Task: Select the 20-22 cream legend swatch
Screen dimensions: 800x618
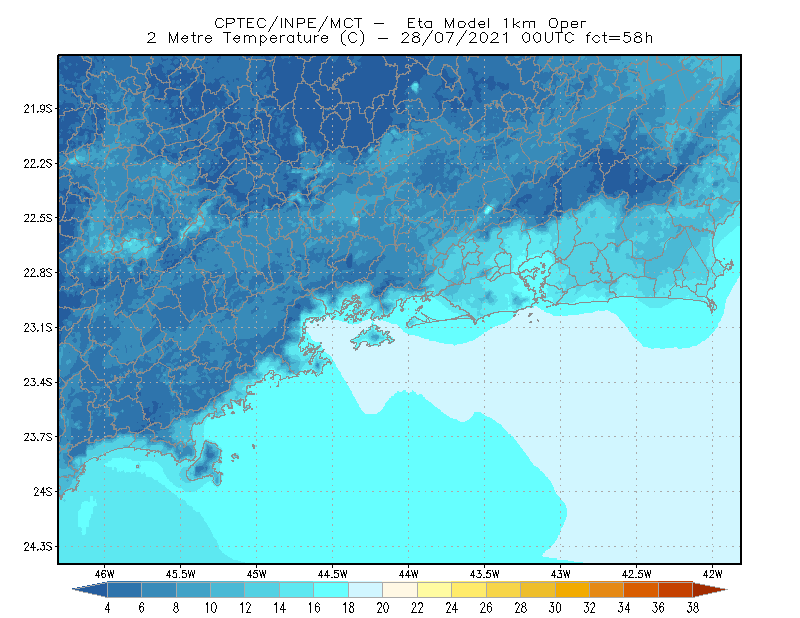Action: 400,590
